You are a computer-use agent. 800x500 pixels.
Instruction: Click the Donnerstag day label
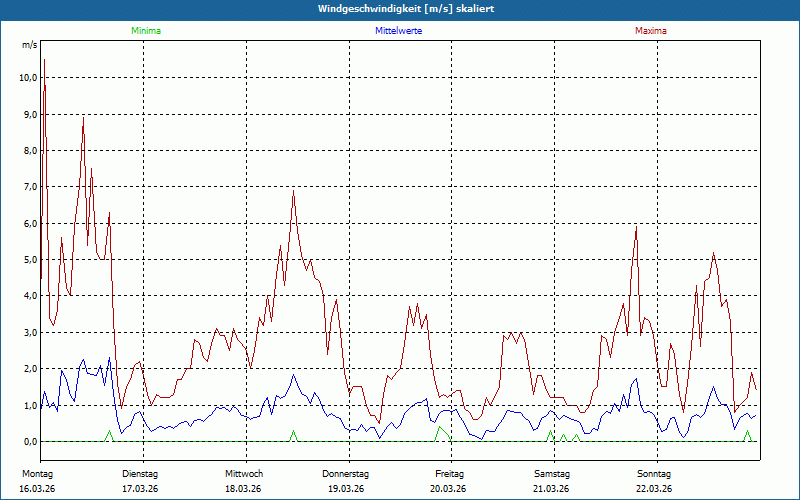pos(346,473)
